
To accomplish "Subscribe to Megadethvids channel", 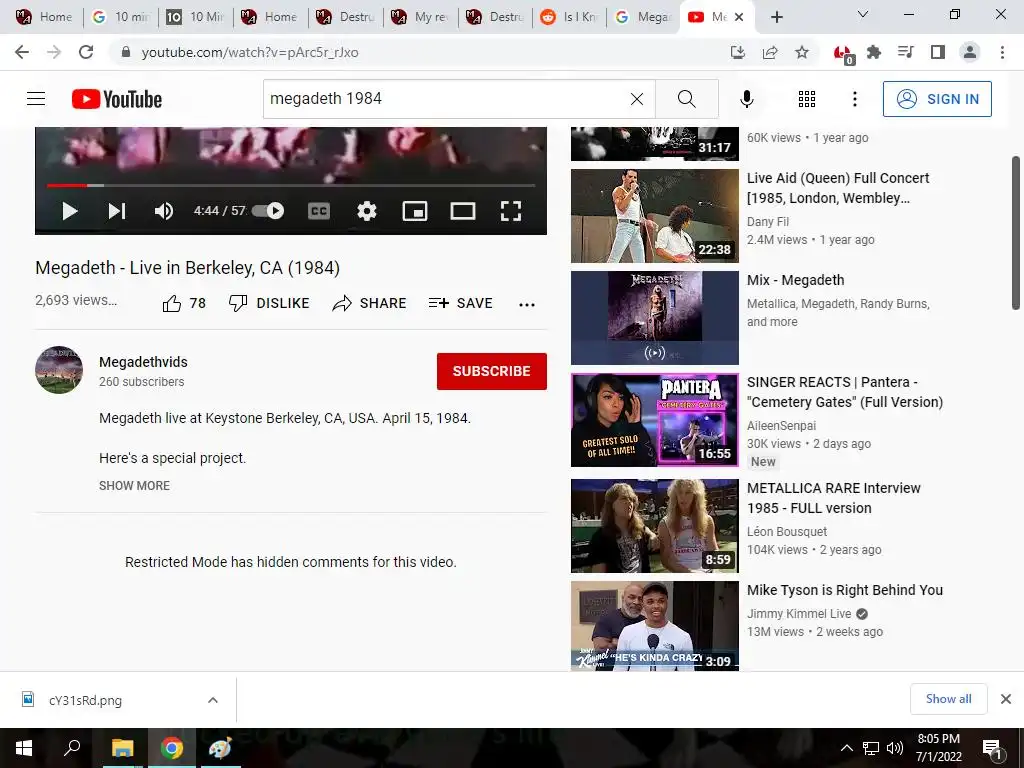I will pyautogui.click(x=492, y=371).
